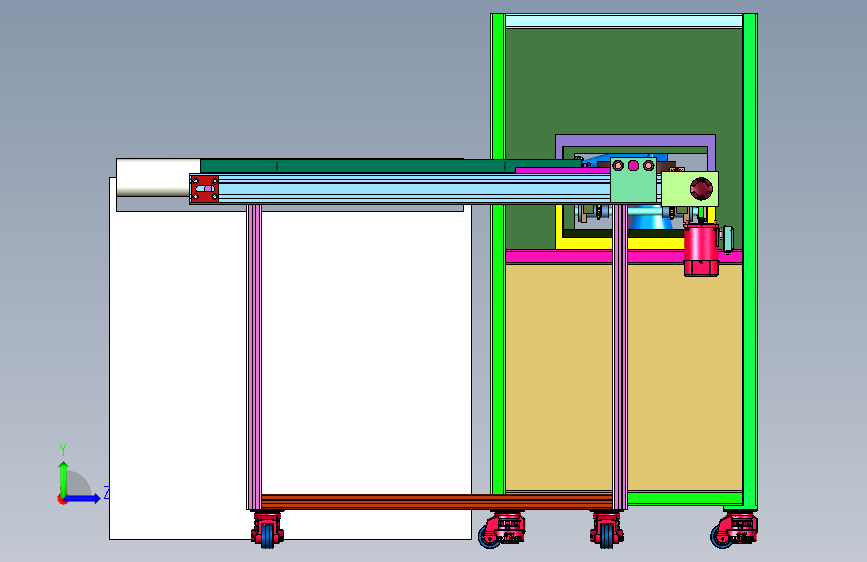Select the light blue conveyor side rail
The height and width of the screenshot is (562, 867).
pos(415,189)
